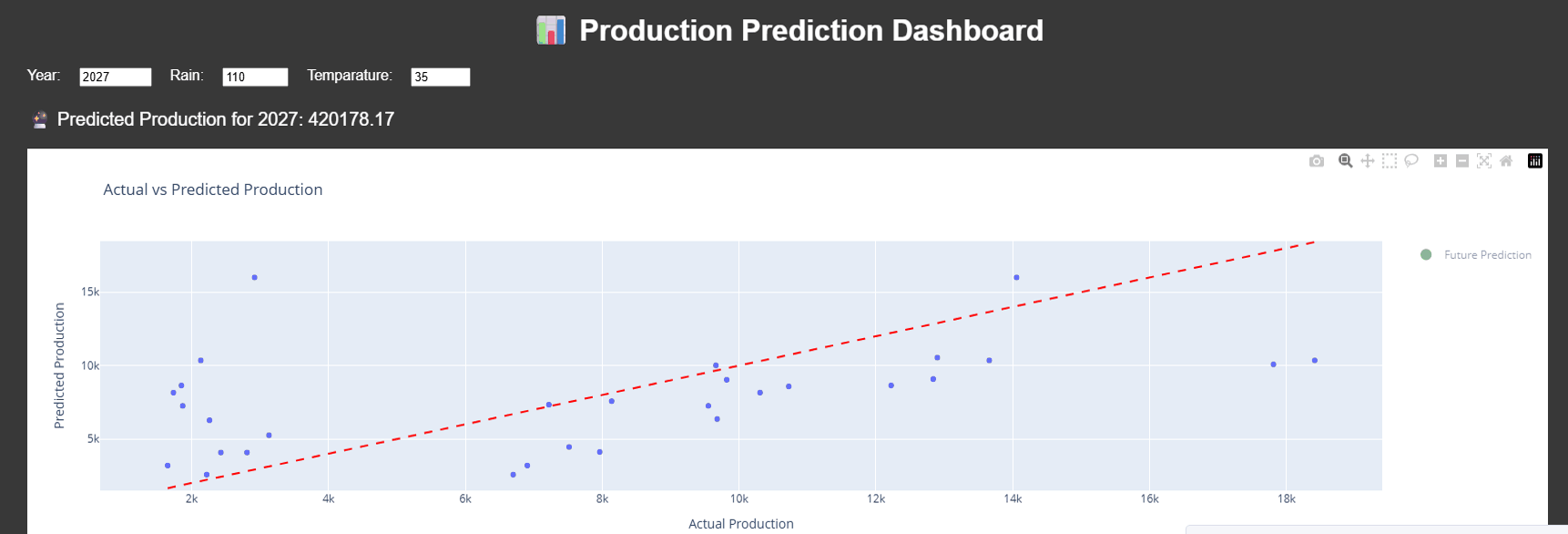Focus the Rain input box
The image size is (1568, 534).
255,77
